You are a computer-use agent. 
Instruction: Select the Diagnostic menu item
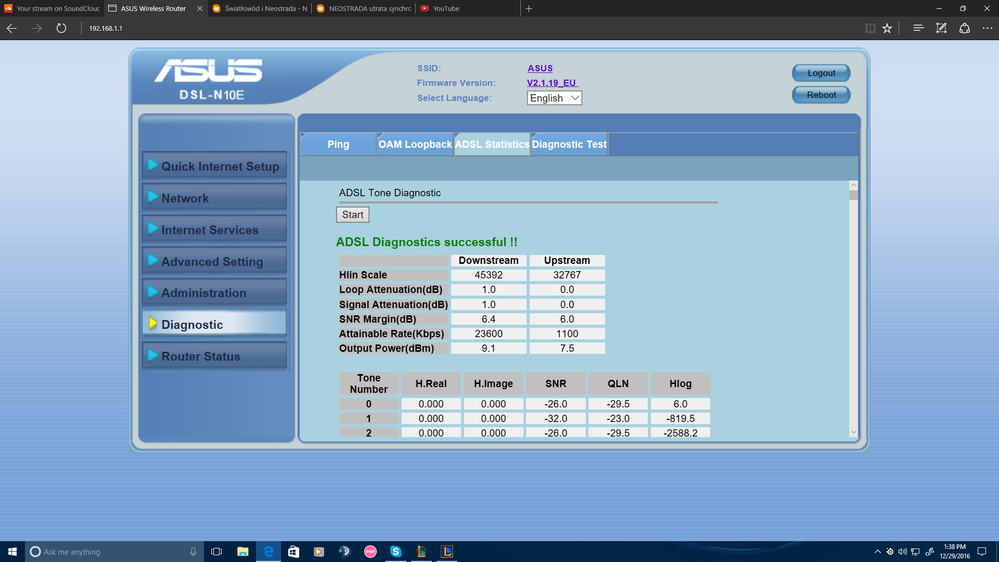[x=215, y=324]
